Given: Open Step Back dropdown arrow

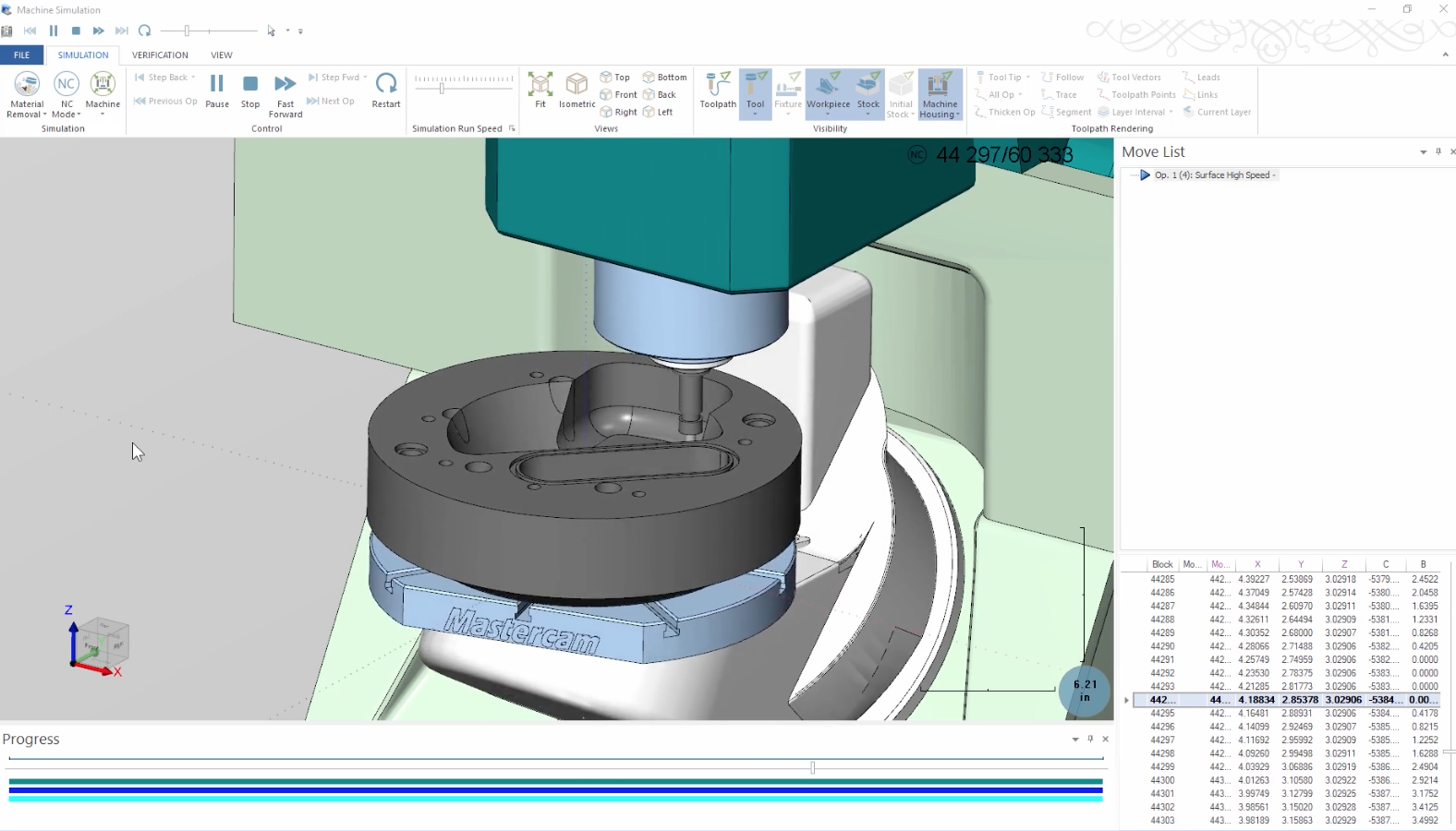Looking at the screenshot, I should click(193, 78).
